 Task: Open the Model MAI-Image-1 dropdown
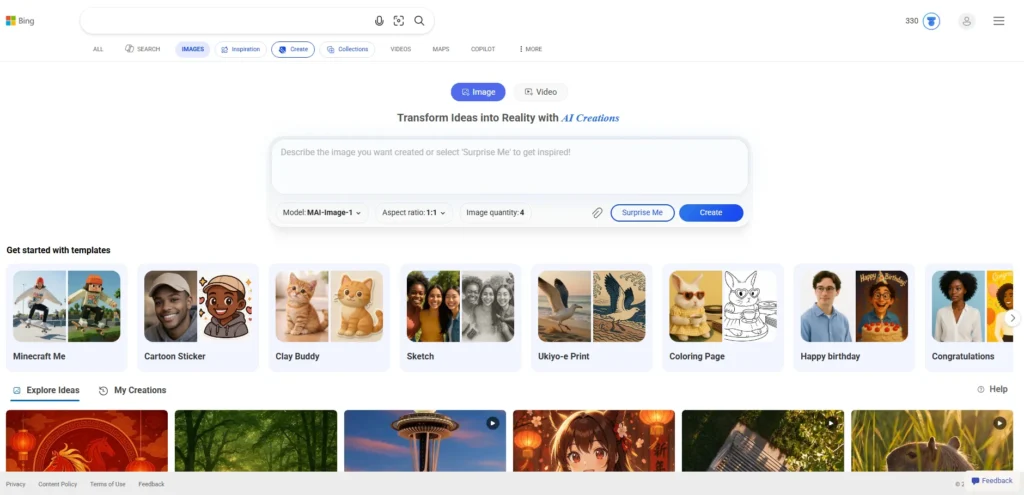coord(322,213)
